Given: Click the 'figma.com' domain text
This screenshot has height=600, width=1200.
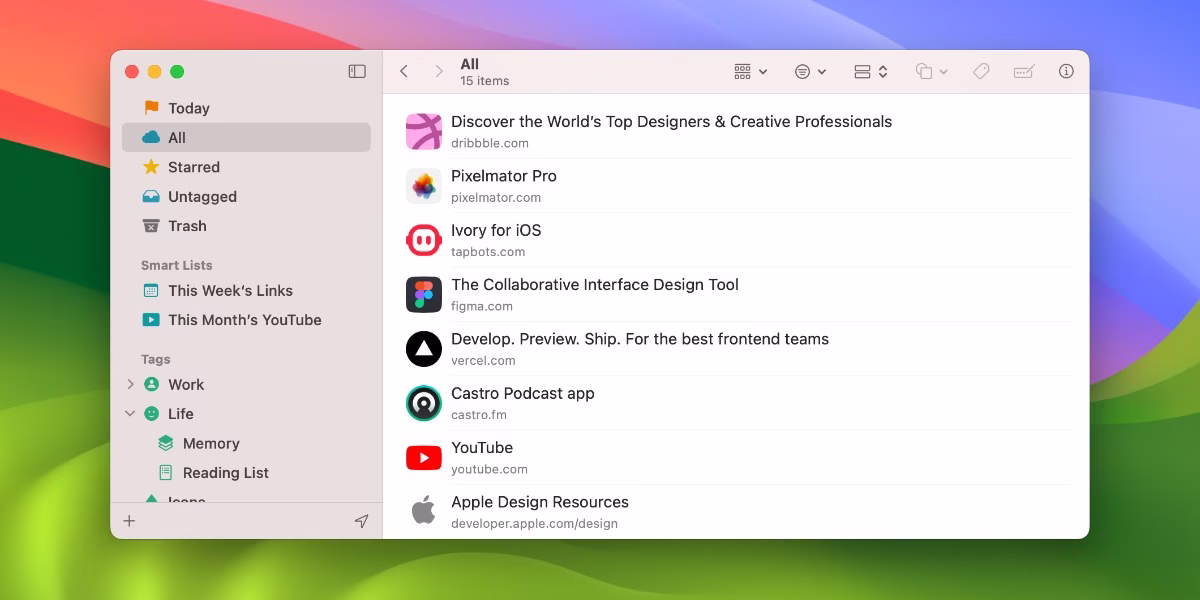Looking at the screenshot, I should pyautogui.click(x=482, y=306).
